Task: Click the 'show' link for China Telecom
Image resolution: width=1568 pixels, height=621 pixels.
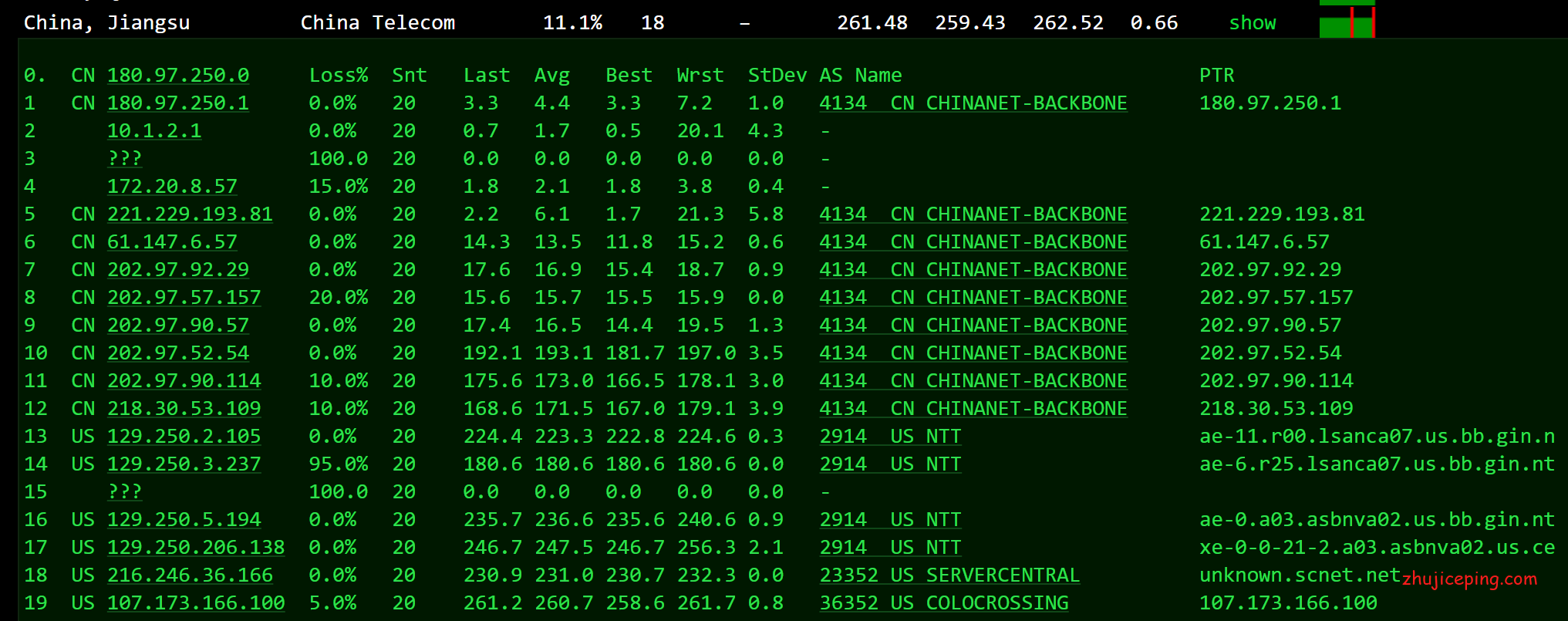Action: [1253, 23]
